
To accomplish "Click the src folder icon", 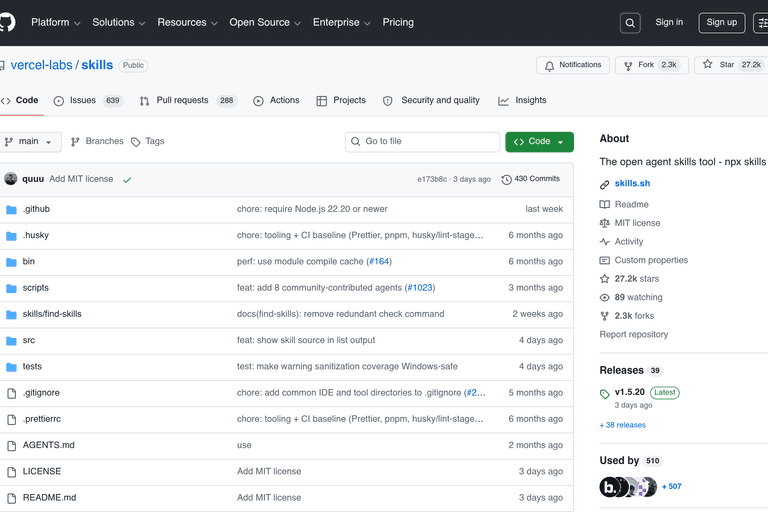I will tap(11, 341).
